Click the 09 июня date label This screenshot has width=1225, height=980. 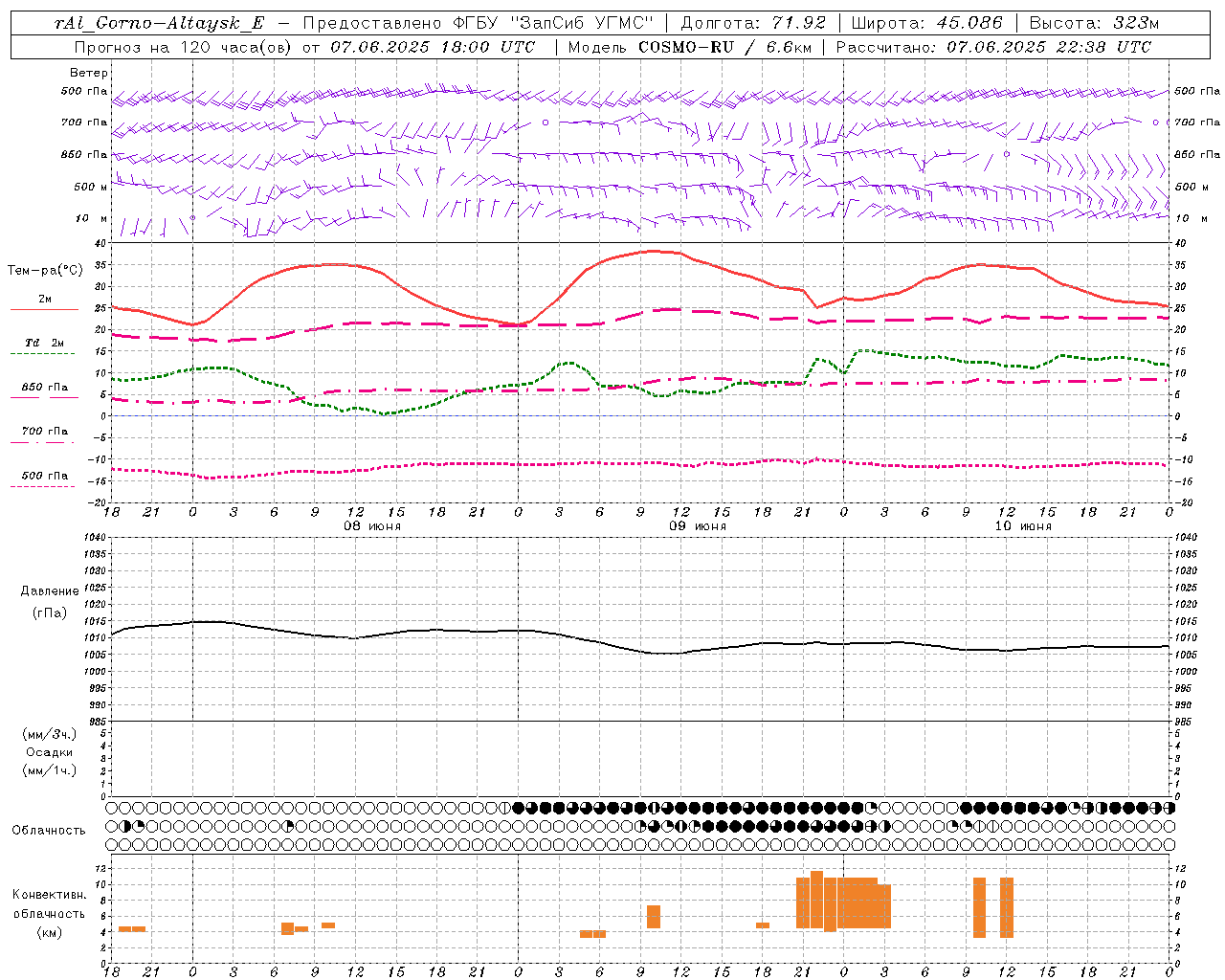click(x=698, y=526)
